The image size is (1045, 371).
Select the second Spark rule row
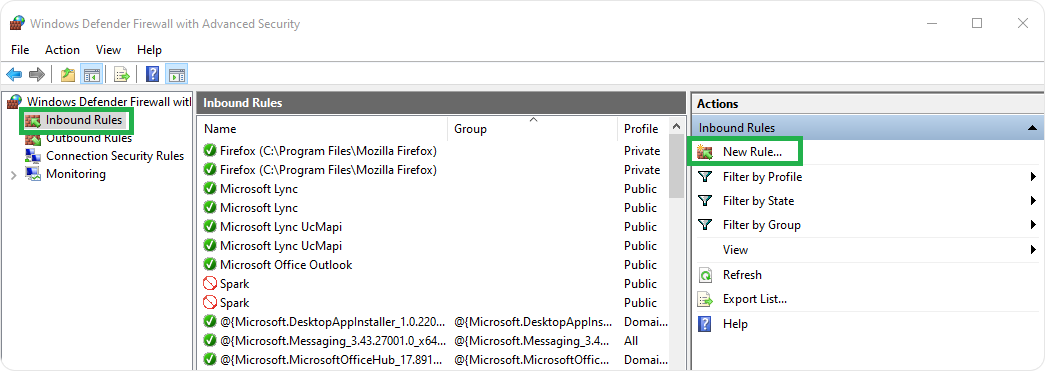tap(433, 302)
